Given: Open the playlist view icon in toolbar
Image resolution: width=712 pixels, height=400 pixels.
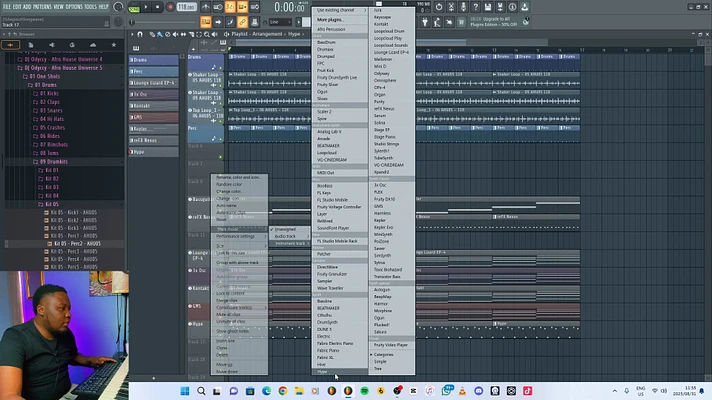Looking at the screenshot, I should coord(206,22).
